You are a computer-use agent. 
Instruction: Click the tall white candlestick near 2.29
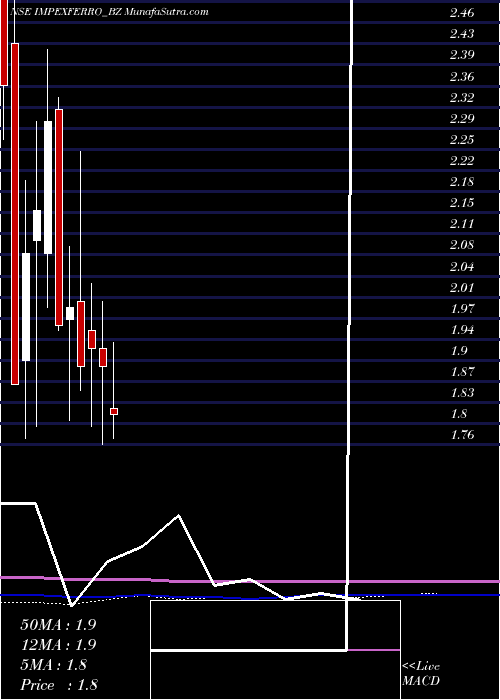pyautogui.click(x=48, y=188)
